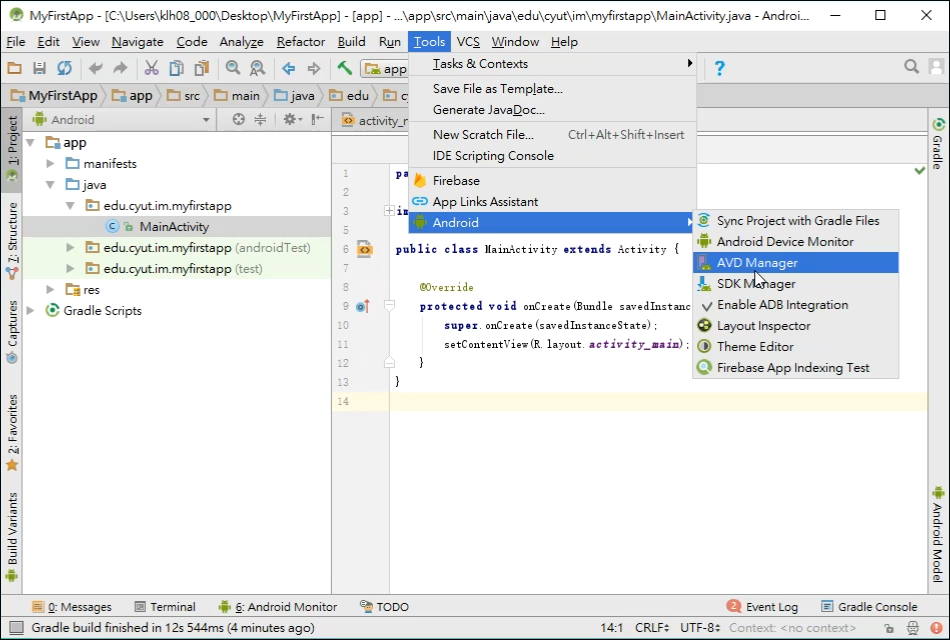Click the Forward navigation arrow
Image resolution: width=950 pixels, height=640 pixels.
click(313, 68)
